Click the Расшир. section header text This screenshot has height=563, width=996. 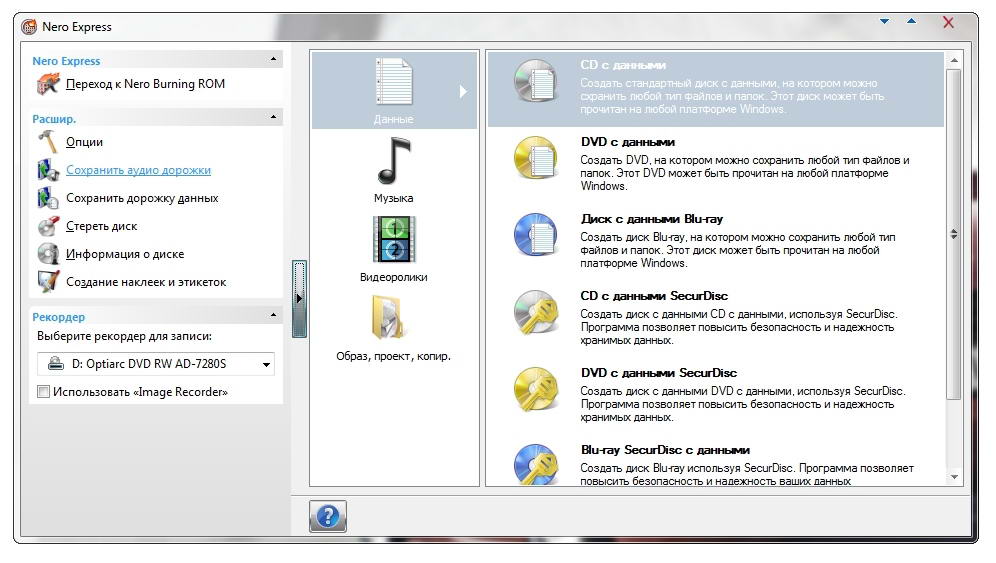54,119
